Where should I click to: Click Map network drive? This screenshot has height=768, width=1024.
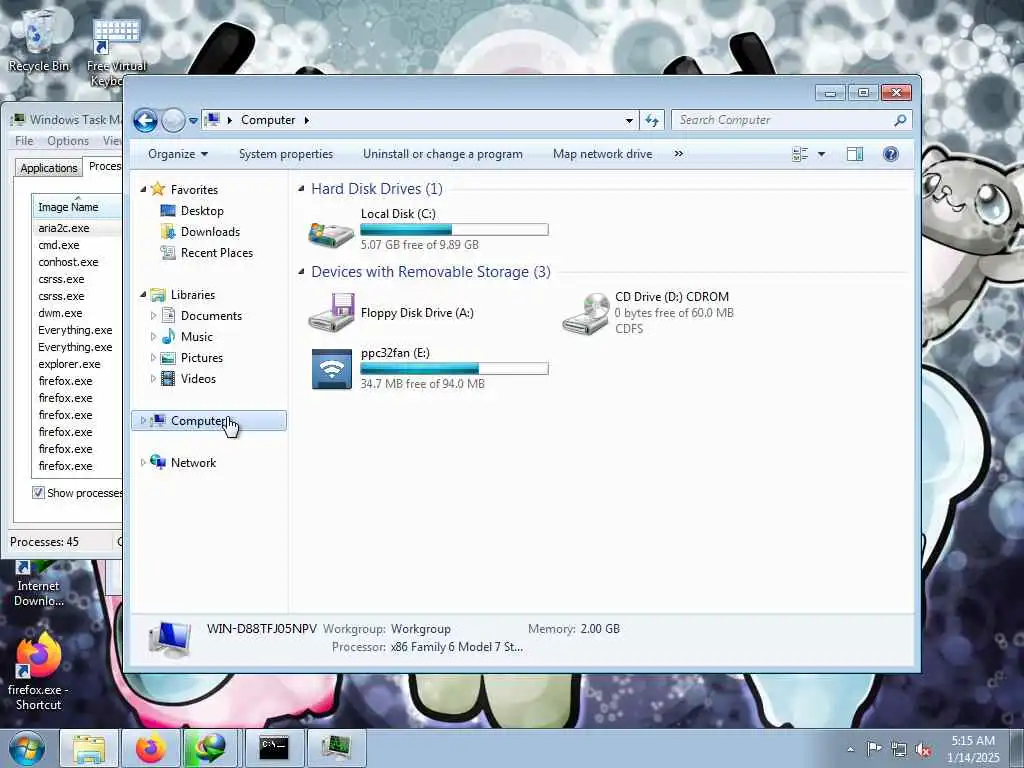coord(602,154)
